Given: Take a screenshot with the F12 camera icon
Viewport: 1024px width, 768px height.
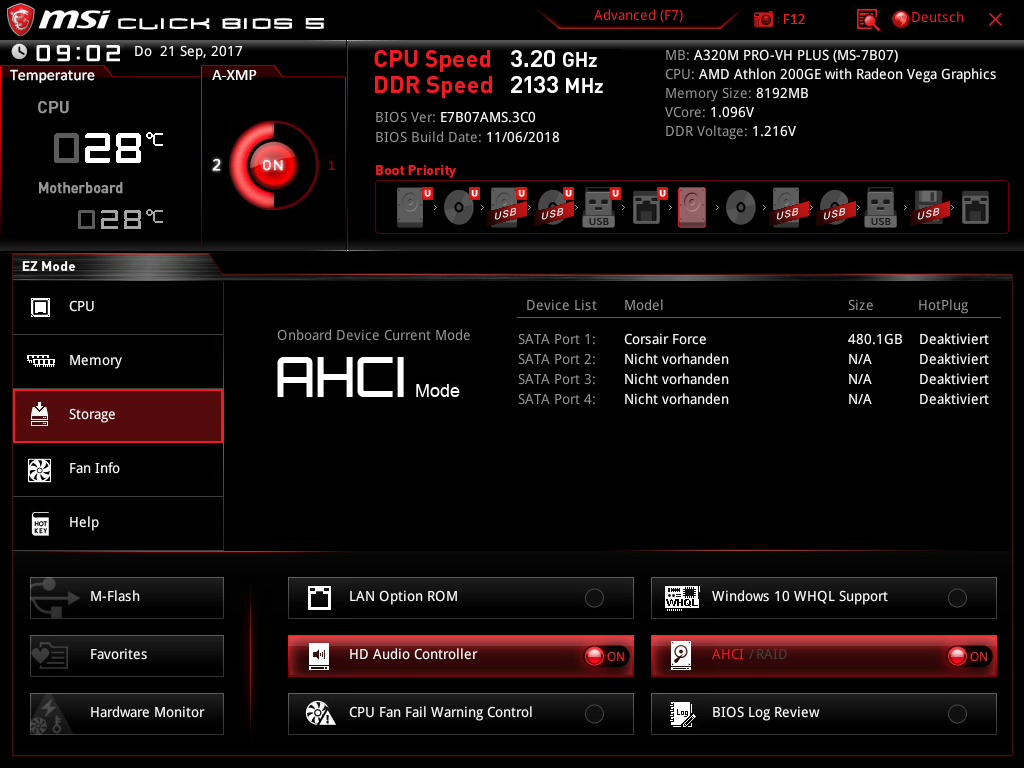Looking at the screenshot, I should coord(763,19).
